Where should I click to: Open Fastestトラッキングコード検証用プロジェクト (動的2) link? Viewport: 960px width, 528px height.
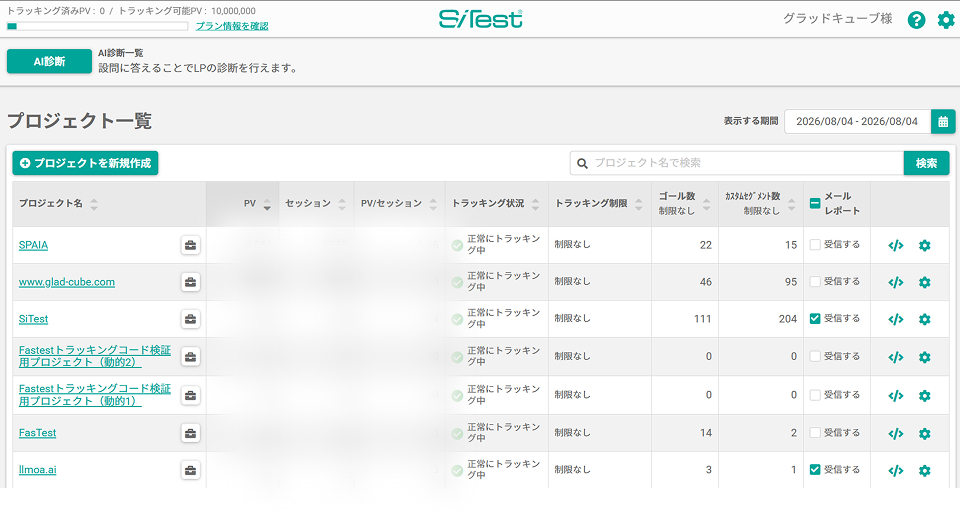tap(95, 356)
